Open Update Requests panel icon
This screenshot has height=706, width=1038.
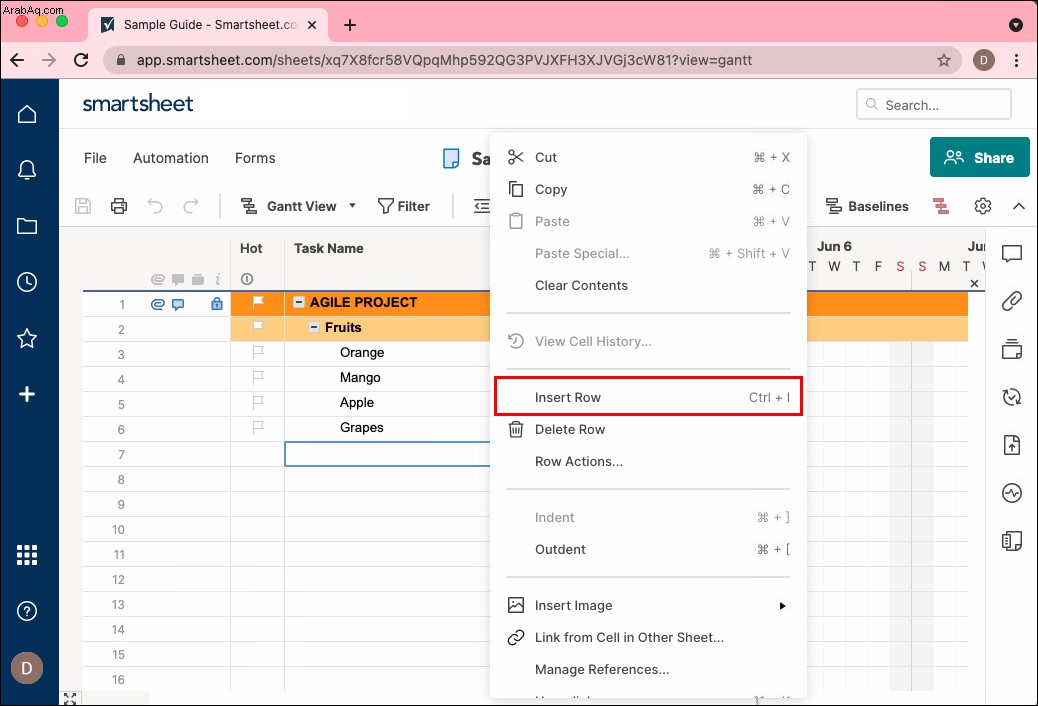(1012, 397)
